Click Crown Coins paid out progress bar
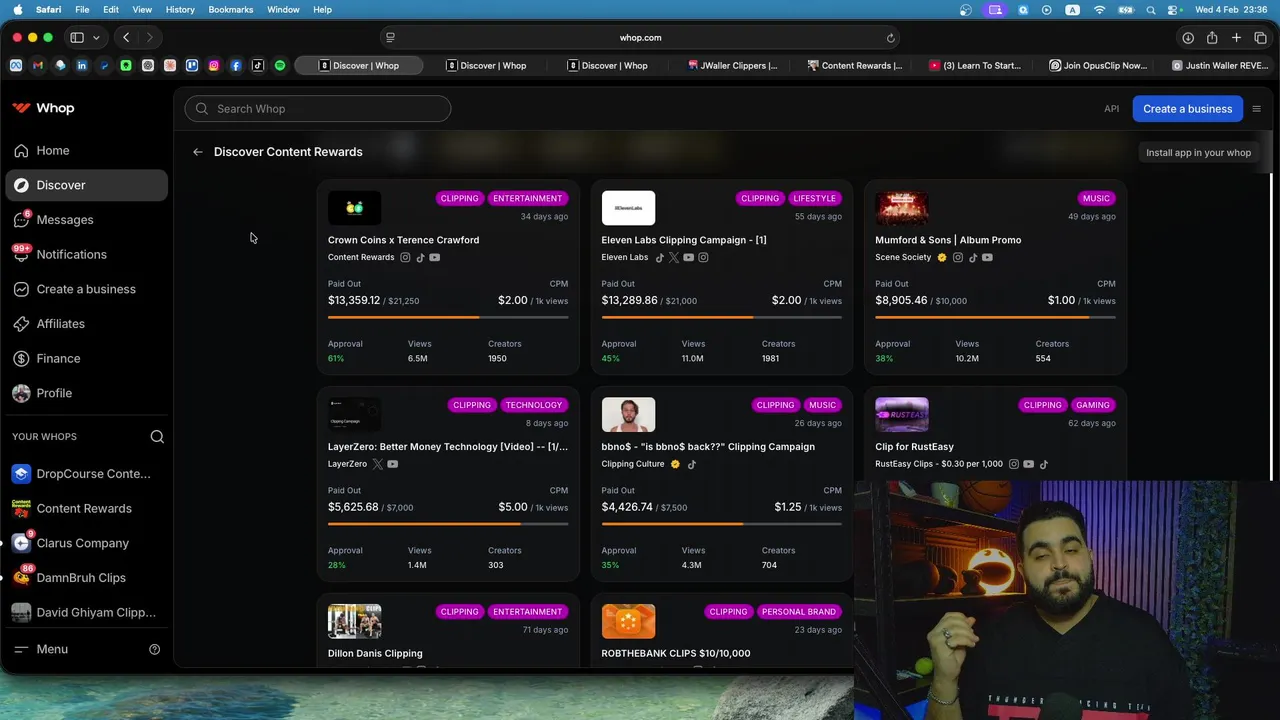The width and height of the screenshot is (1280, 720). 448,317
